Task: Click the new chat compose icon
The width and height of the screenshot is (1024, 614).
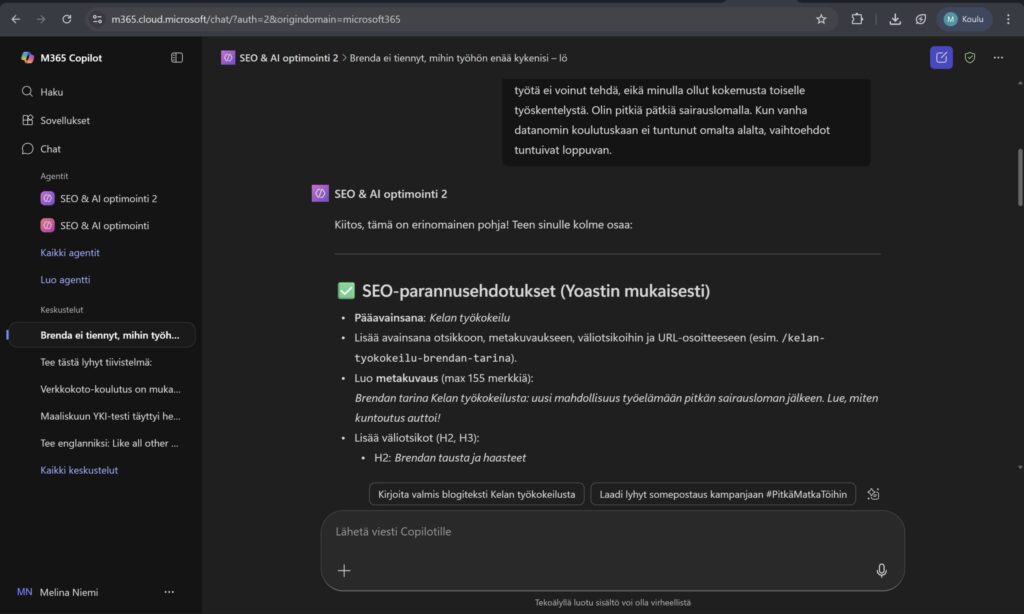Action: click(x=941, y=58)
